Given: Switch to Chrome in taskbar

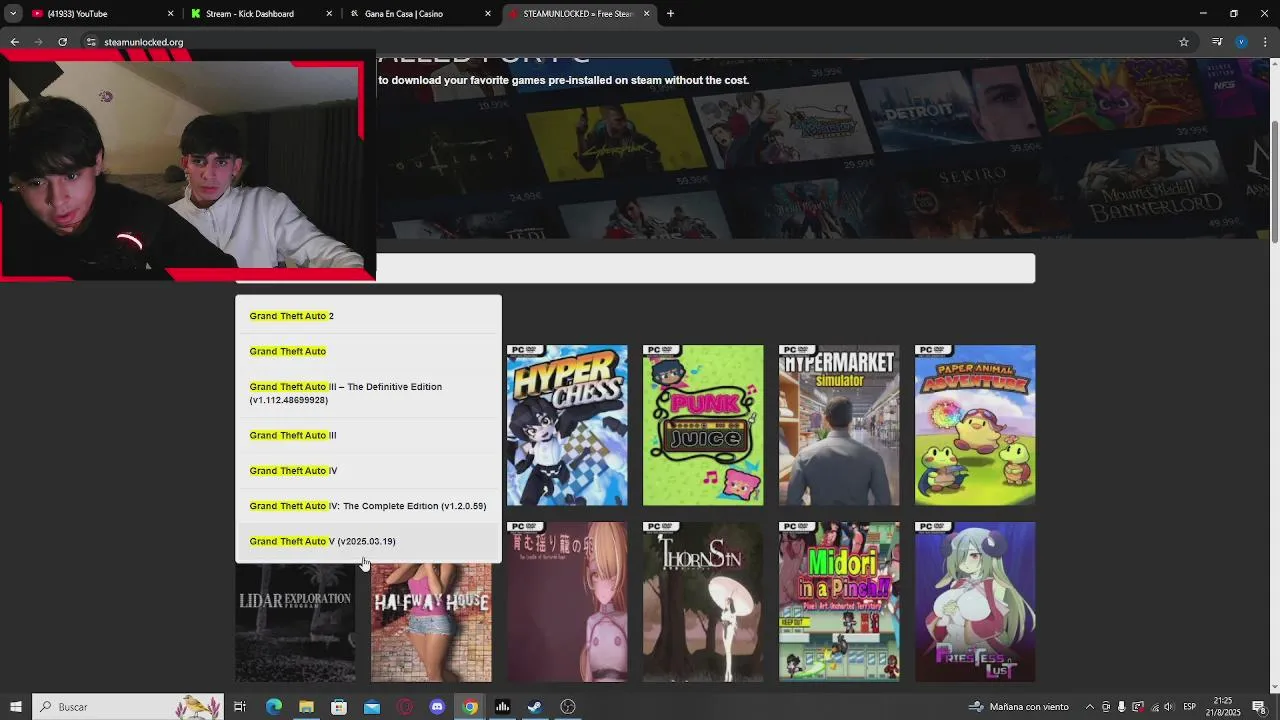Looking at the screenshot, I should [x=470, y=707].
